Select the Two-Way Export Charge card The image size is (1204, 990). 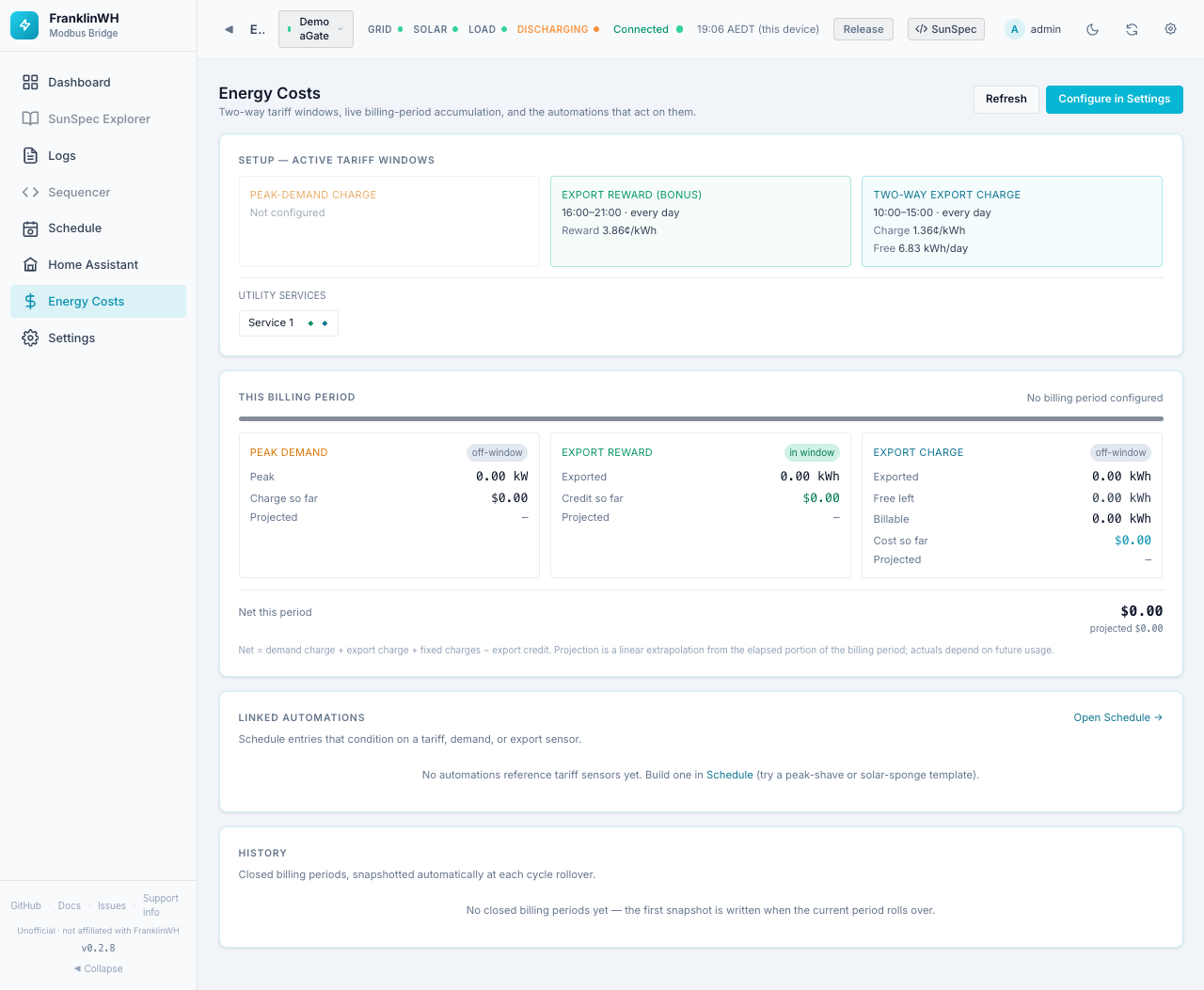1012,221
